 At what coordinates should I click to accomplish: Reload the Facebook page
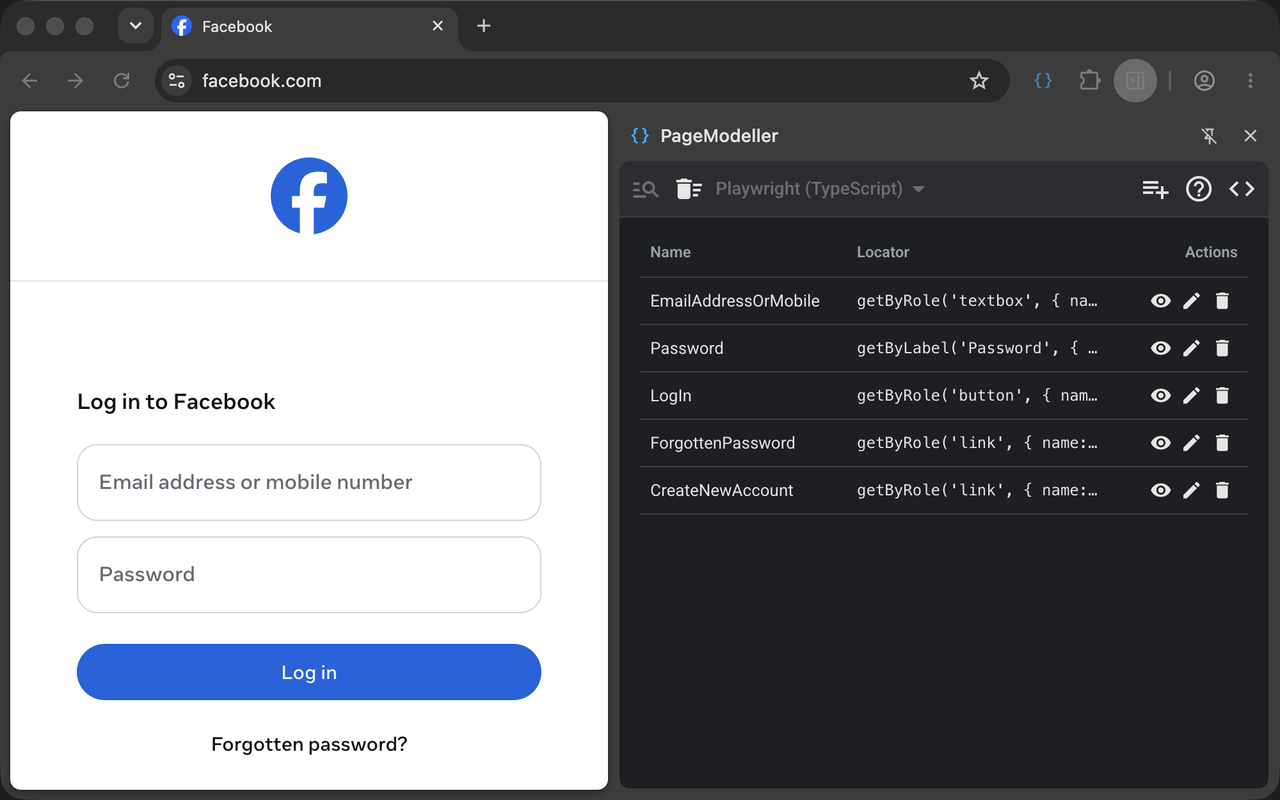121,81
